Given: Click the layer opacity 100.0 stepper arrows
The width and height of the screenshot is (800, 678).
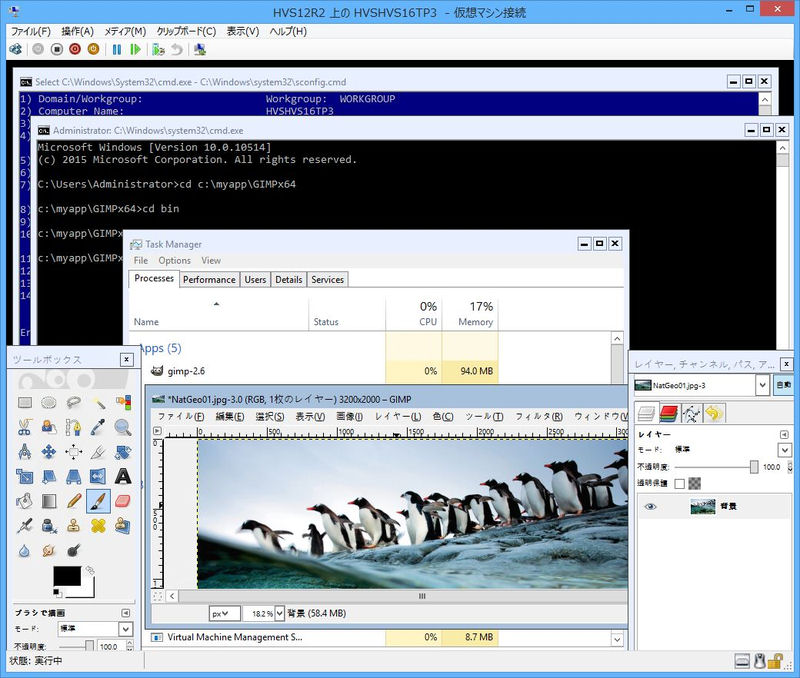Looking at the screenshot, I should tap(790, 467).
